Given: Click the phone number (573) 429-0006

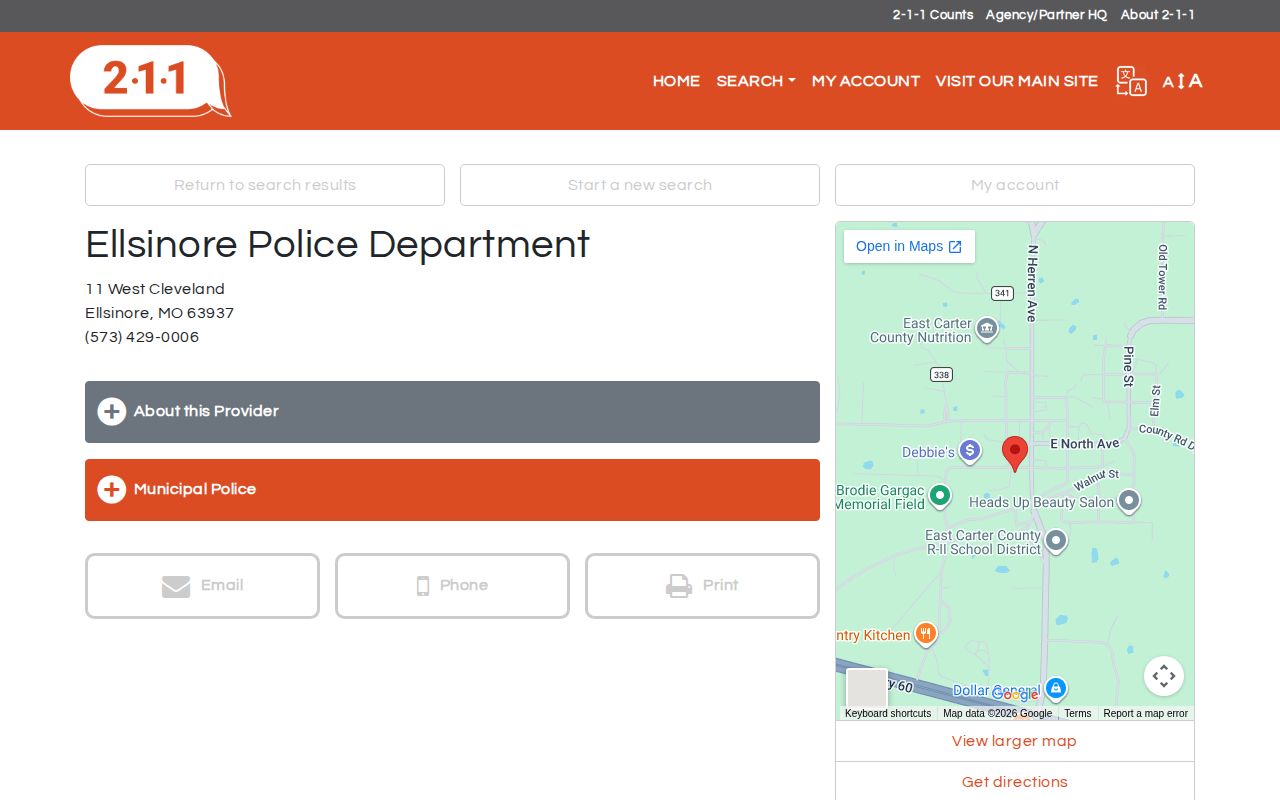Looking at the screenshot, I should [x=142, y=337].
